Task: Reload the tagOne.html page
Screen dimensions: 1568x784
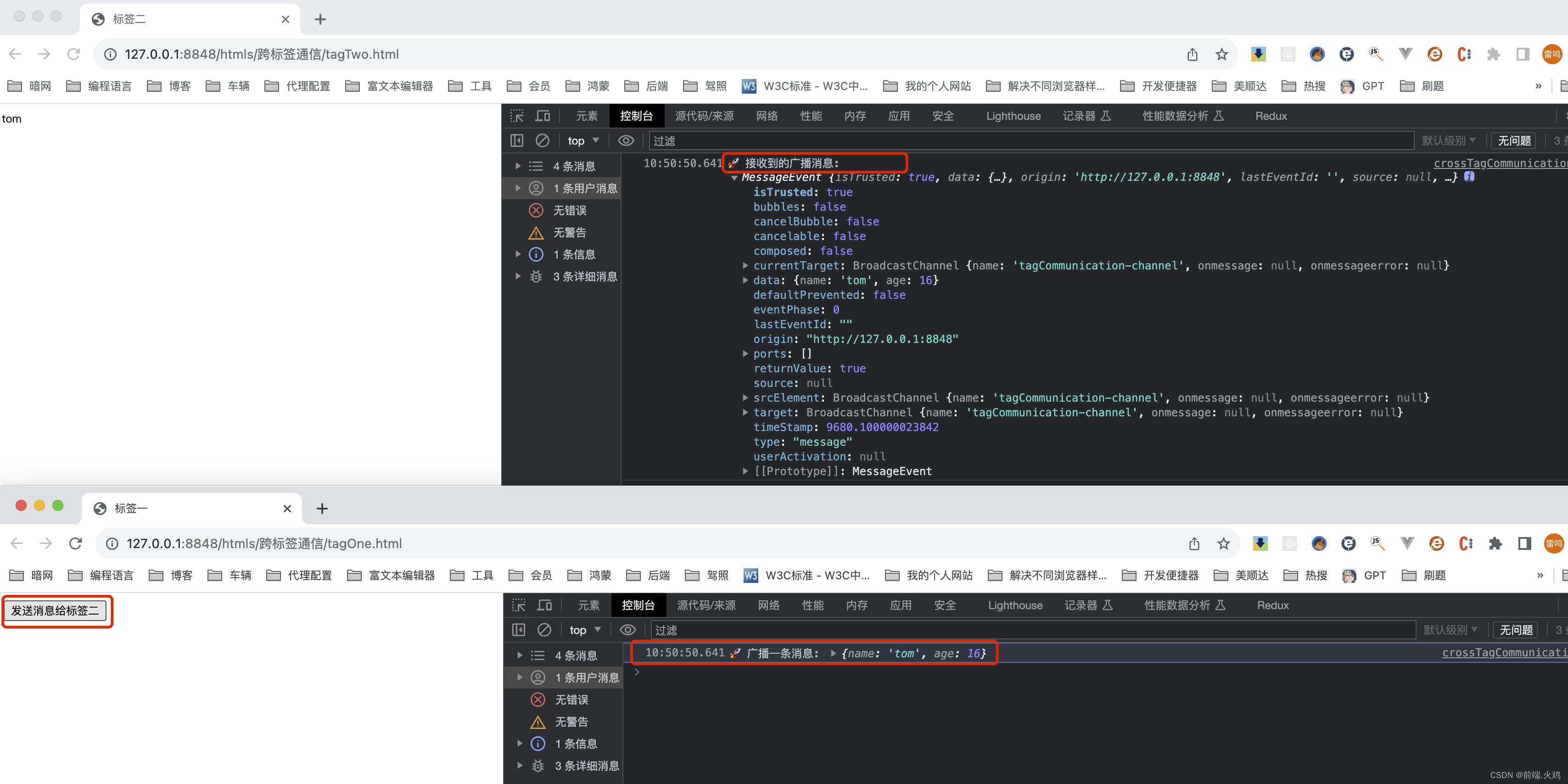Action: pyautogui.click(x=75, y=543)
